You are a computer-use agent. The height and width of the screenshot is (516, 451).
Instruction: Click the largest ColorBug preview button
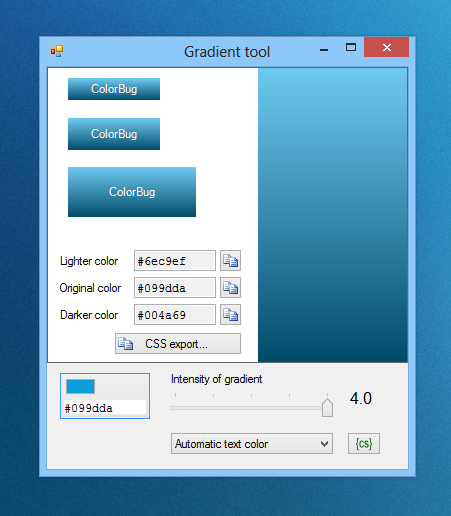[x=132, y=192]
